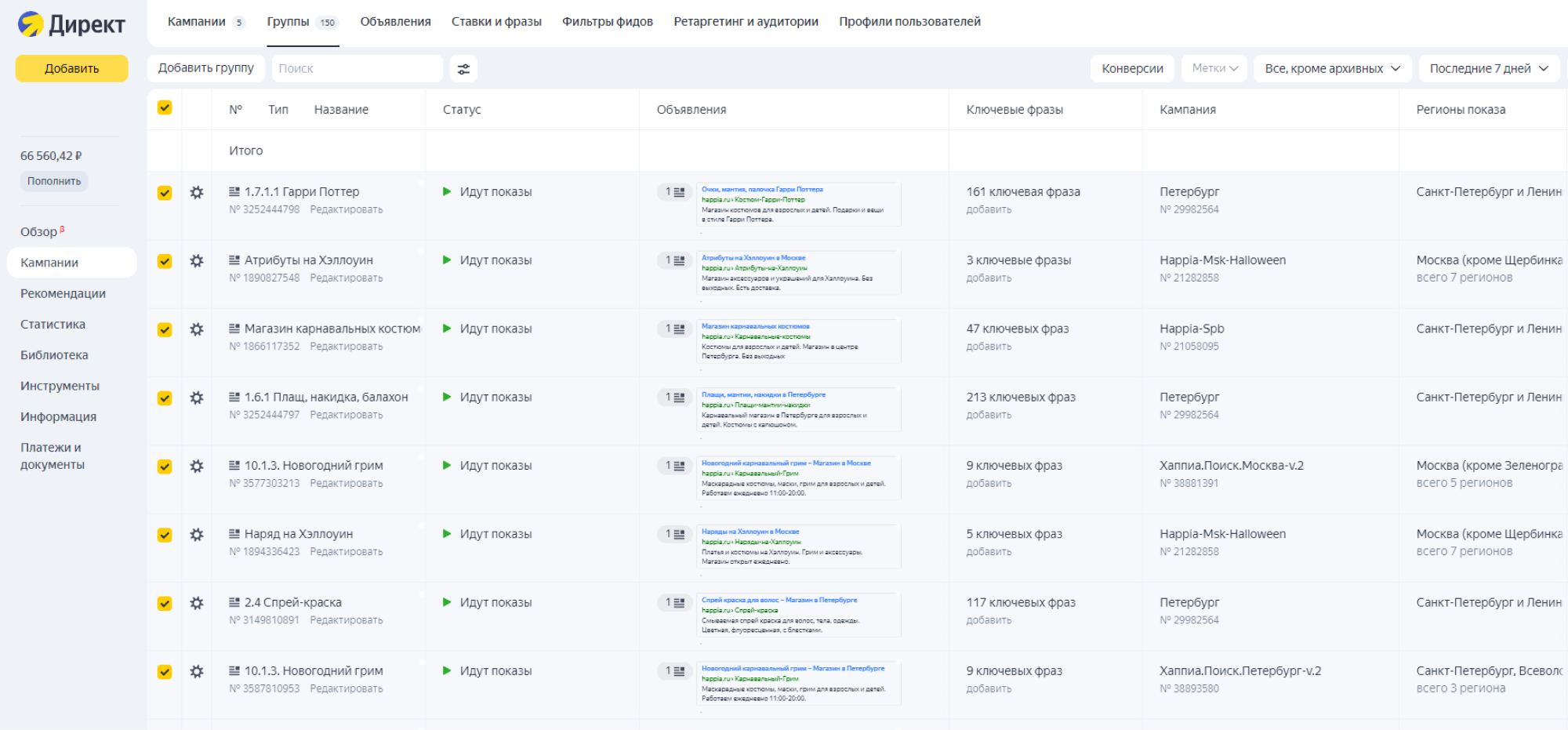Uncheck the 1.6.1 Плащ, накидка, балахон checkbox
1568x730 pixels.
point(165,398)
